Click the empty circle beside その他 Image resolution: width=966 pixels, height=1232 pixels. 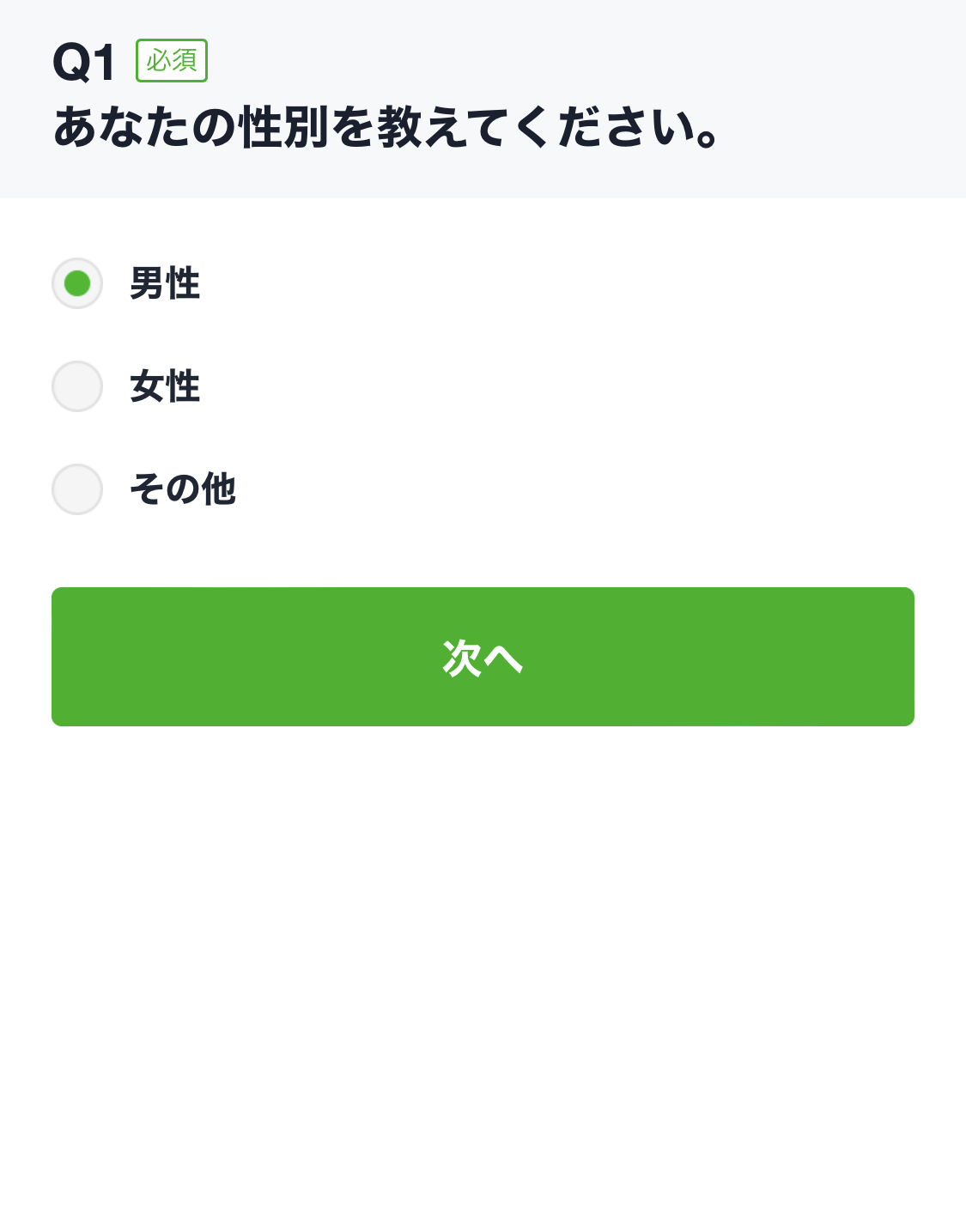tap(76, 489)
